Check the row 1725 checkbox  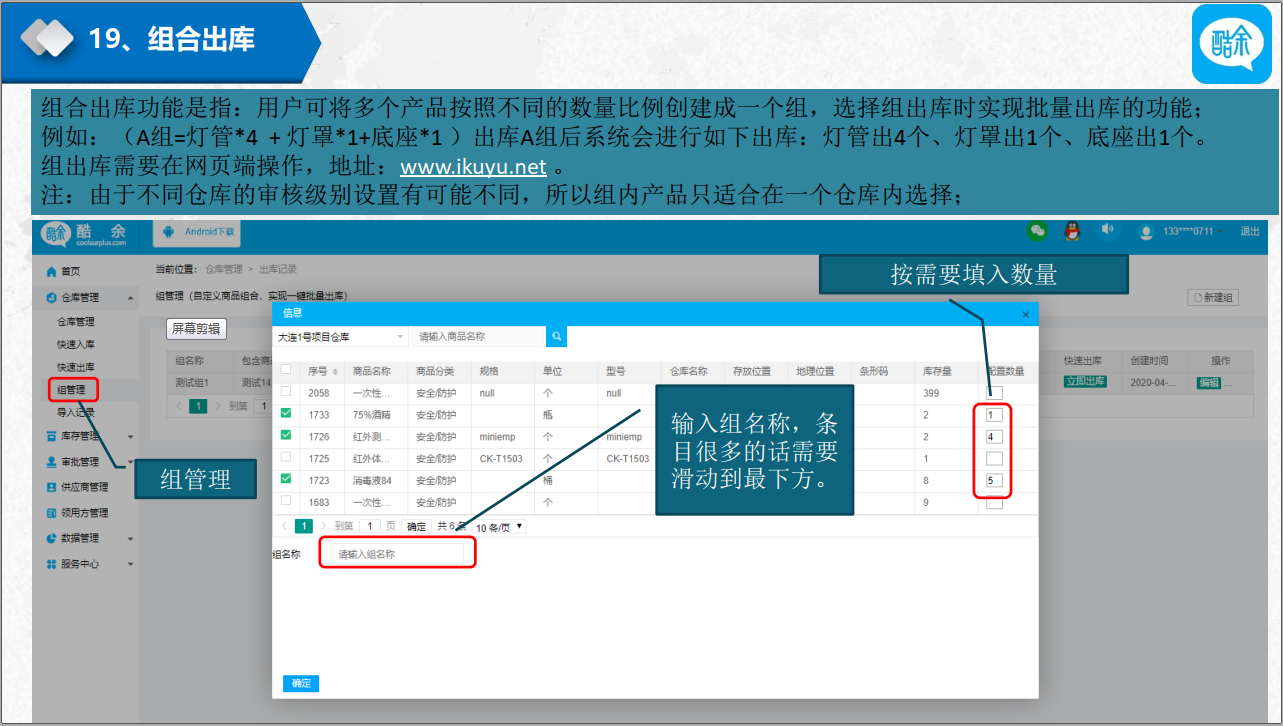(x=286, y=458)
